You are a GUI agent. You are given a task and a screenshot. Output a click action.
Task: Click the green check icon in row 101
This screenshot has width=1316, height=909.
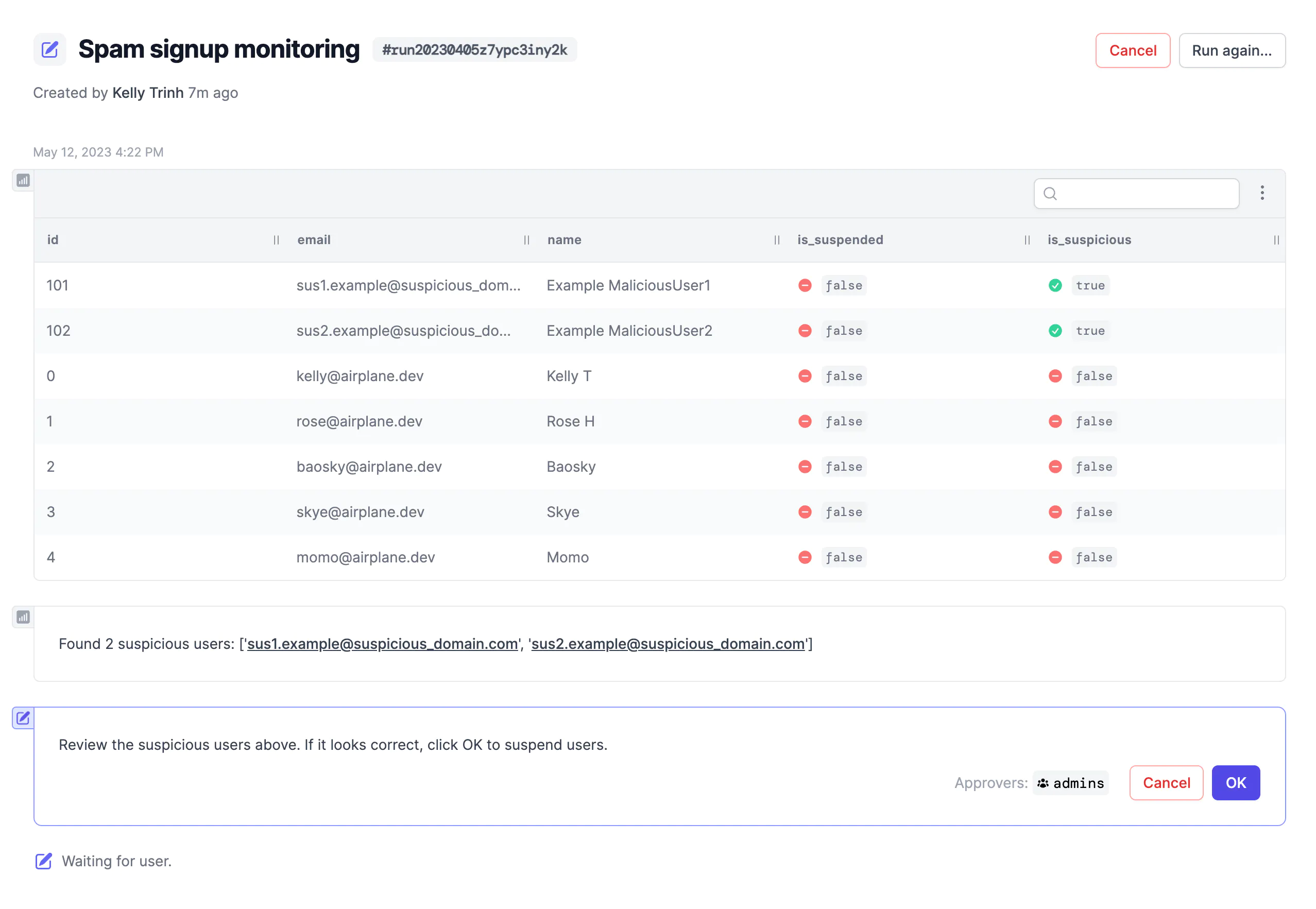coord(1055,285)
